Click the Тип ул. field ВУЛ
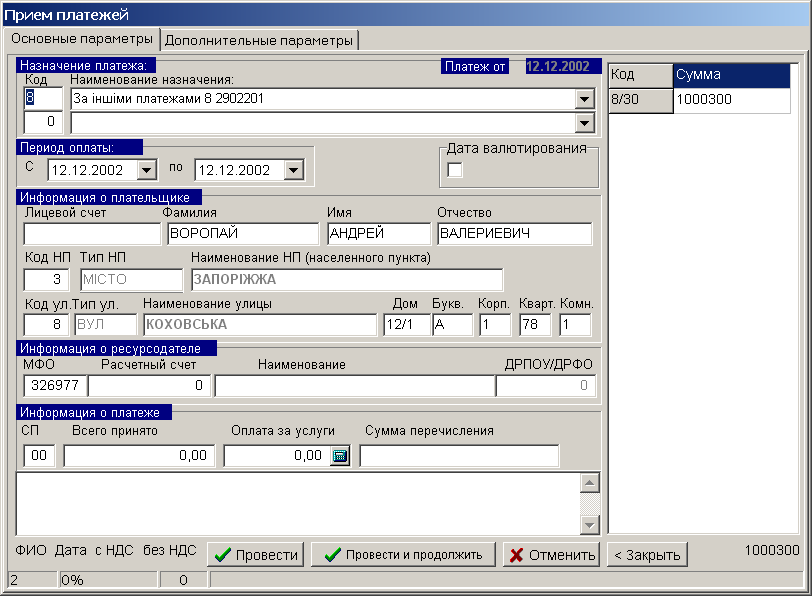812x596 pixels. click(106, 325)
